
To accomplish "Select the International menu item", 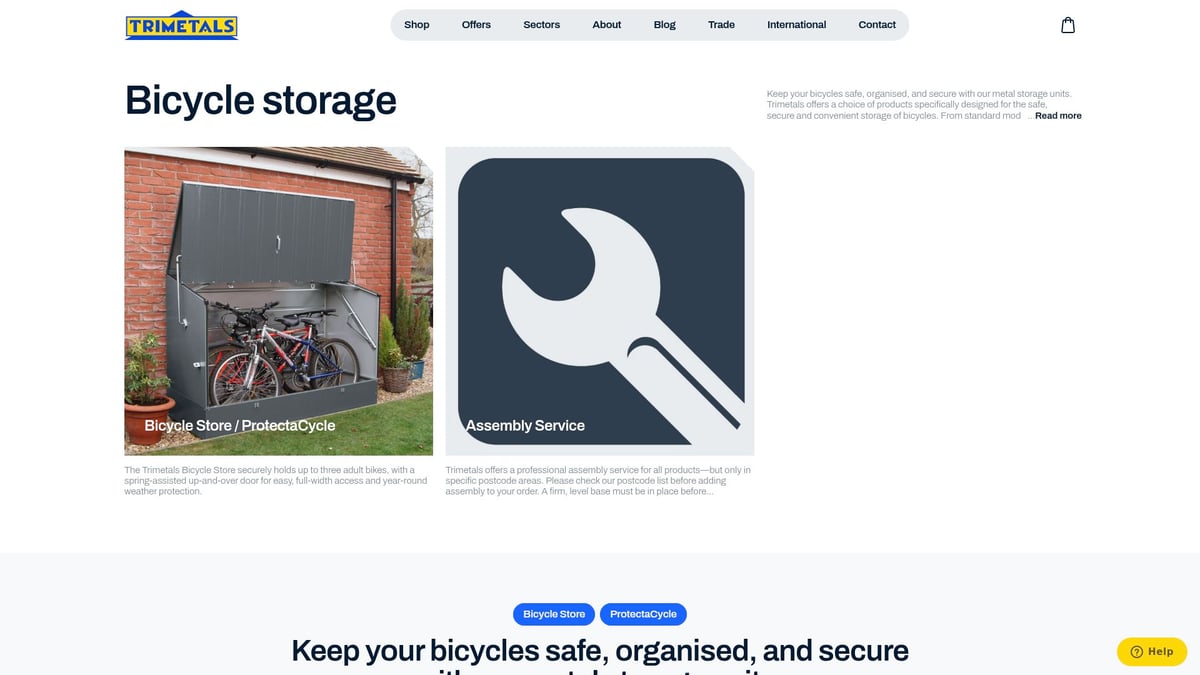I will pyautogui.click(x=796, y=25).
